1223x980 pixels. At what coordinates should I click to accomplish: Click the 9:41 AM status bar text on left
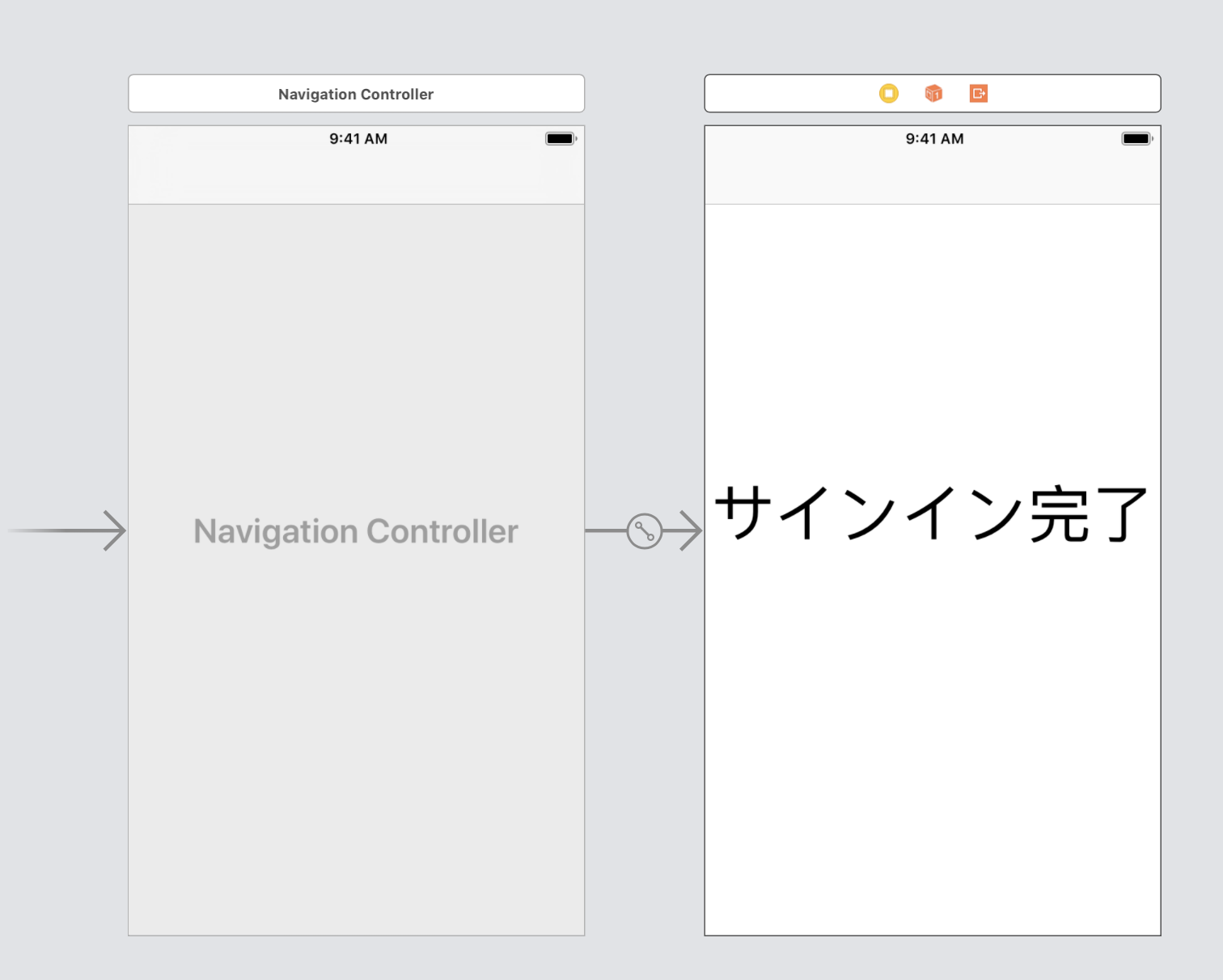point(358,138)
